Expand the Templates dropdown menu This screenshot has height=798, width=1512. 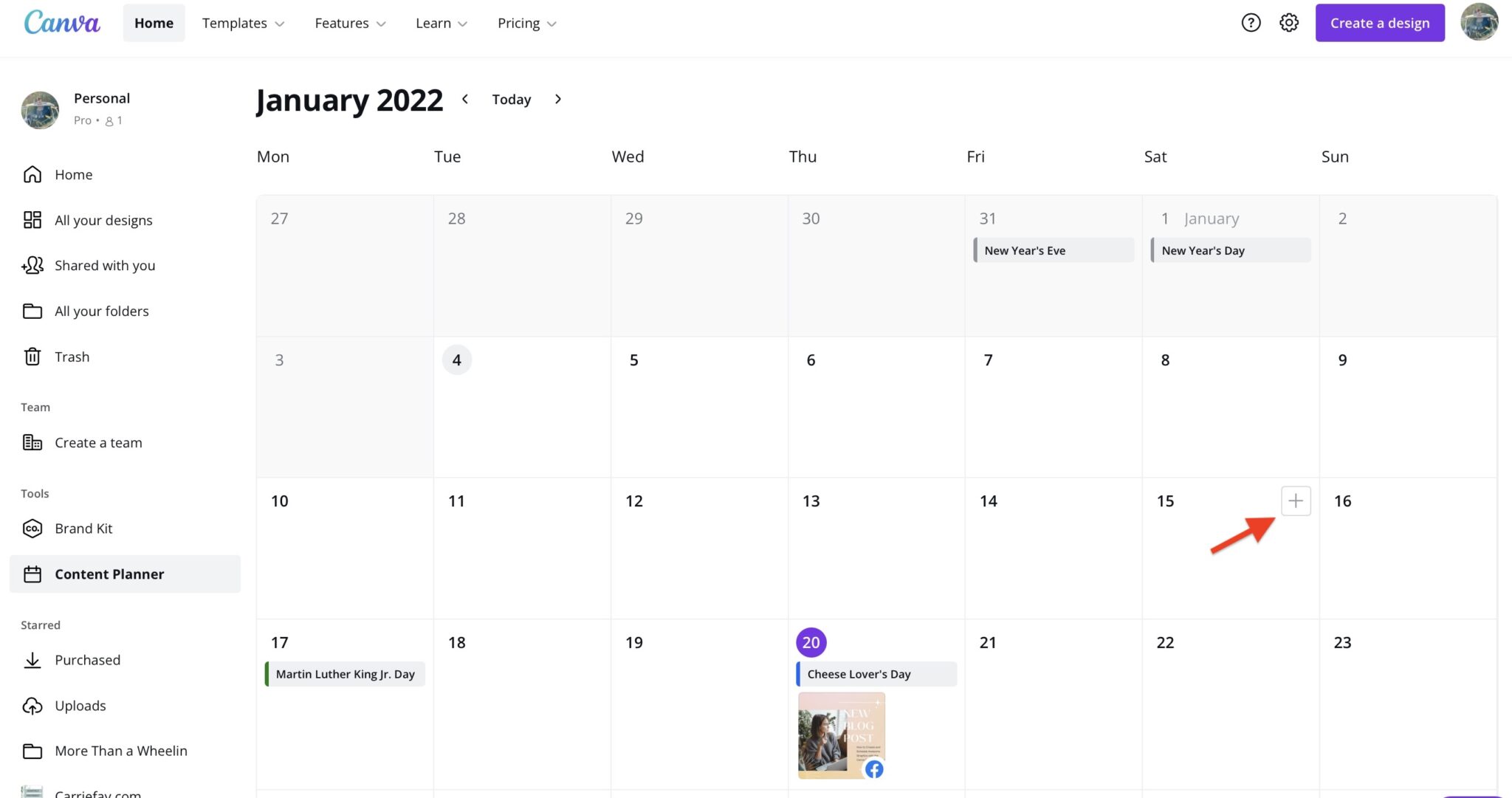243,23
